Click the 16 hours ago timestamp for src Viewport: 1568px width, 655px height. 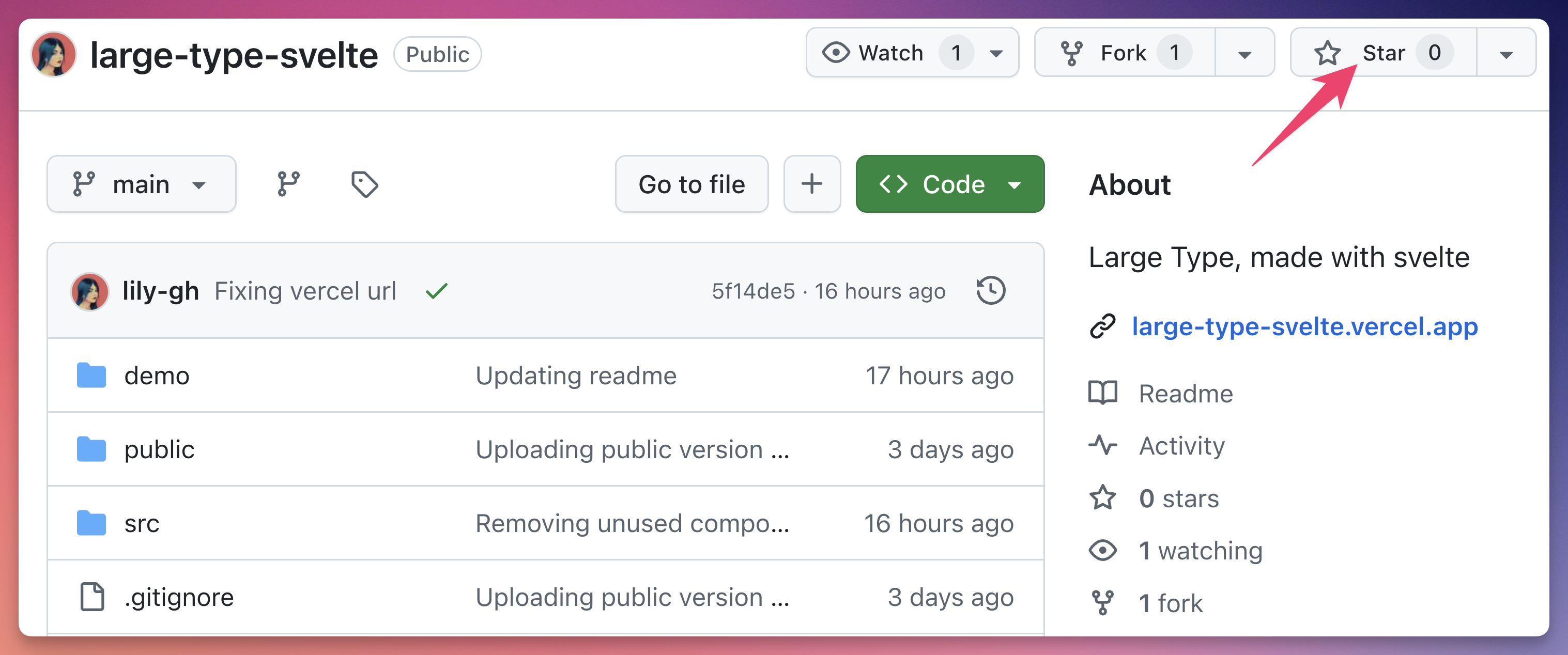pyautogui.click(x=939, y=523)
